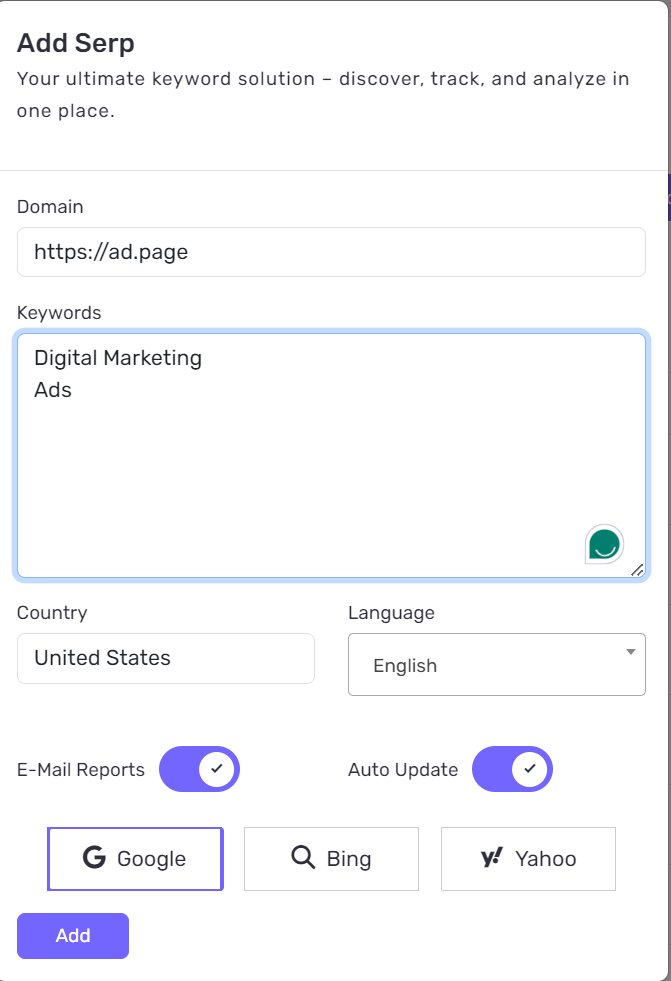Click the Digital Marketing keyword line
The image size is (671, 981).
[x=118, y=358]
